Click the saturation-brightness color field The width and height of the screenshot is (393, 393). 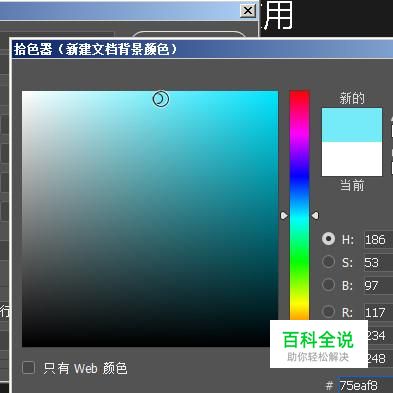pyautogui.click(x=150, y=219)
